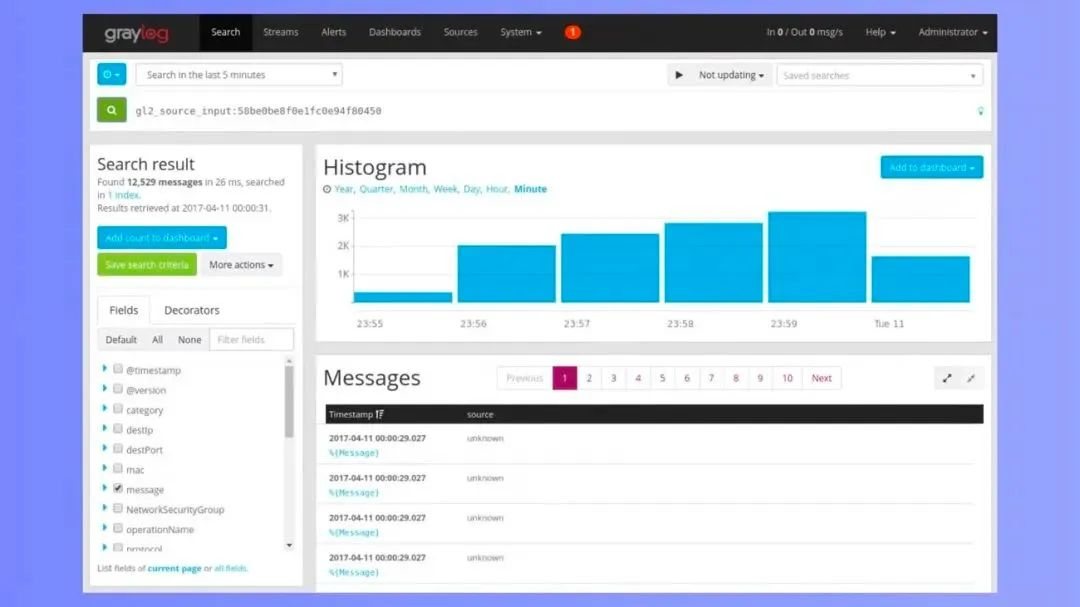Click the green search magnifier button
The height and width of the screenshot is (607, 1080).
click(x=112, y=110)
